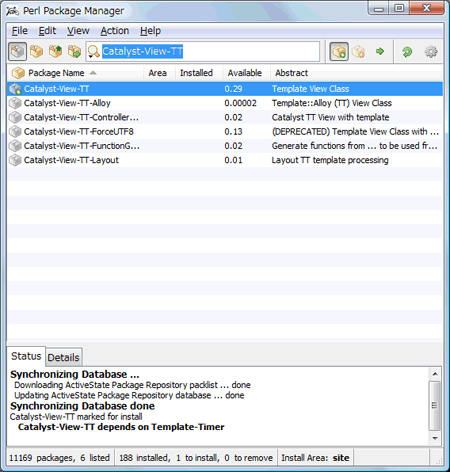Open preferences gear icon
450x472 pixels.
click(431, 52)
